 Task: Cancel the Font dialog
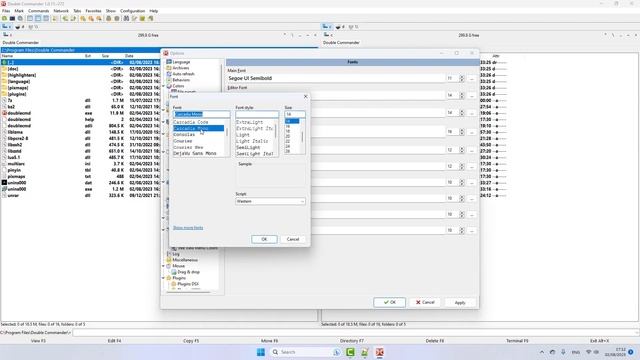(293, 239)
